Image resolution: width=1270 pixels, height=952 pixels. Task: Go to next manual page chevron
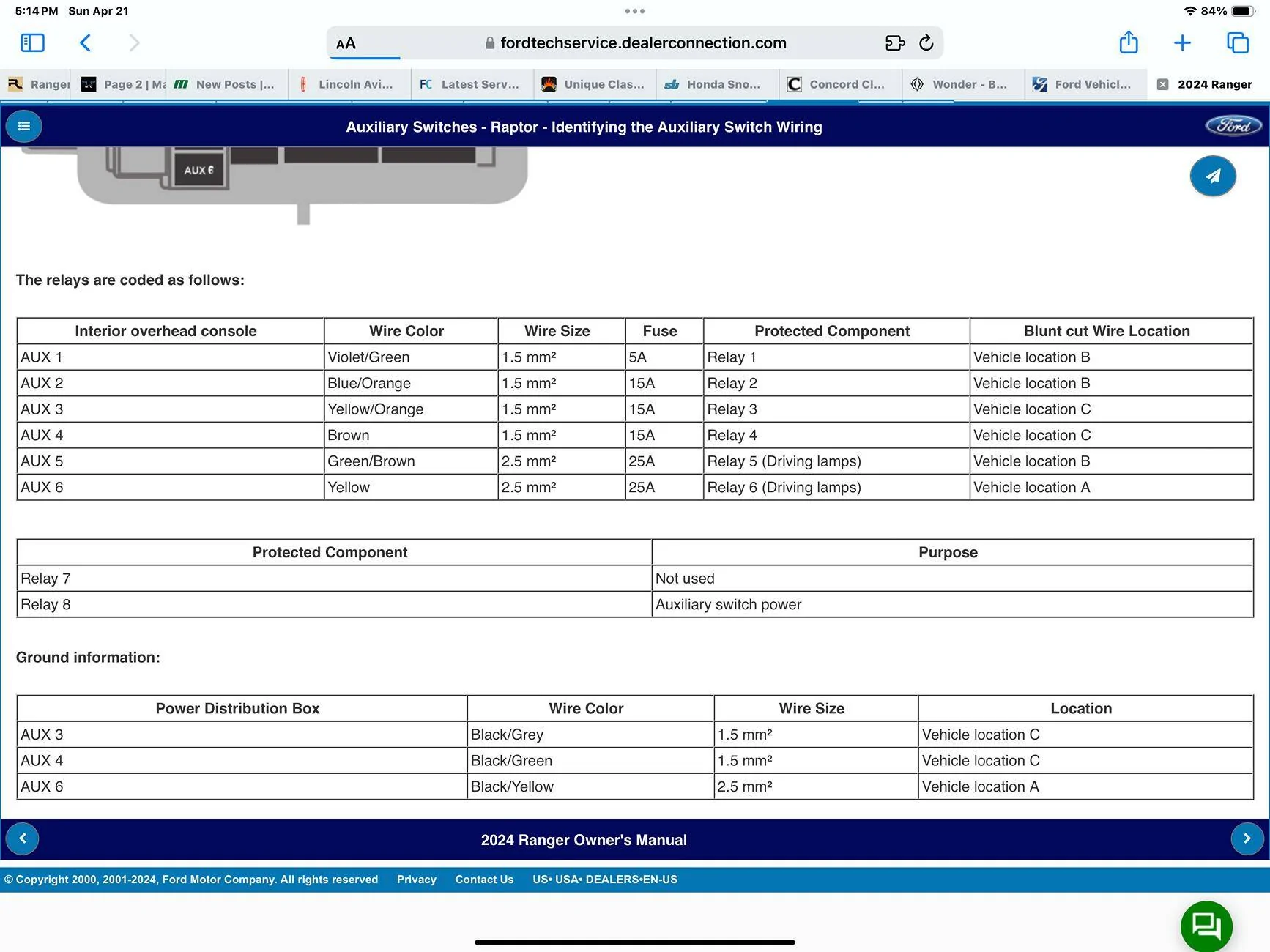pos(1247,839)
